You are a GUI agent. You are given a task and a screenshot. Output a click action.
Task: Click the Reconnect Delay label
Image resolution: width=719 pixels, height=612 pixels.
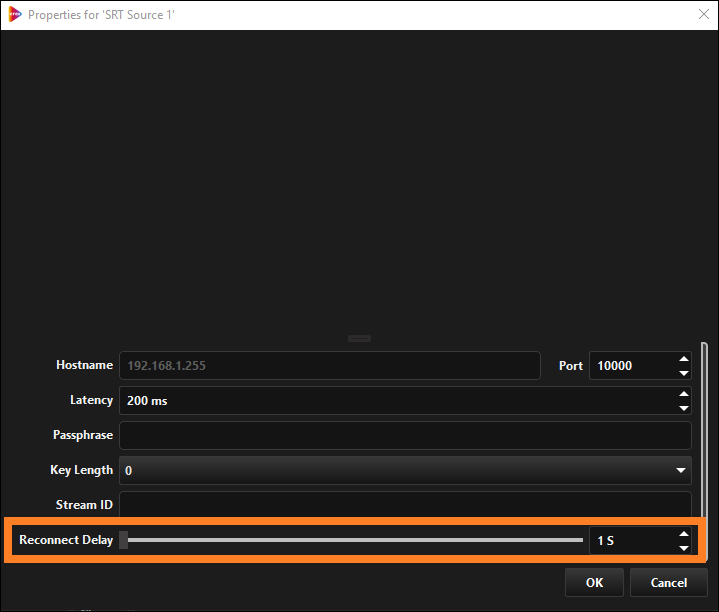[66, 540]
